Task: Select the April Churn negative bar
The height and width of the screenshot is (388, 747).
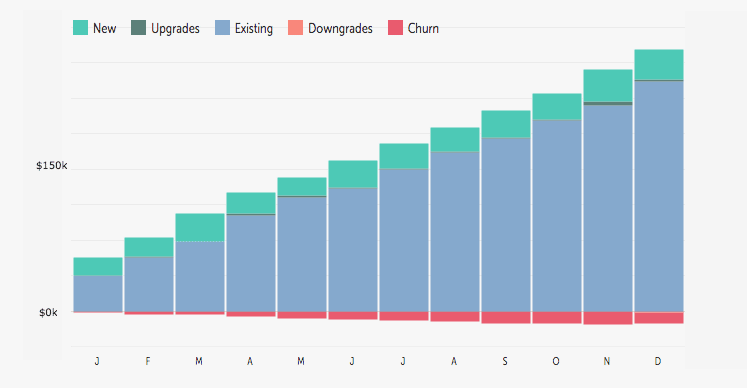Action: click(x=251, y=314)
